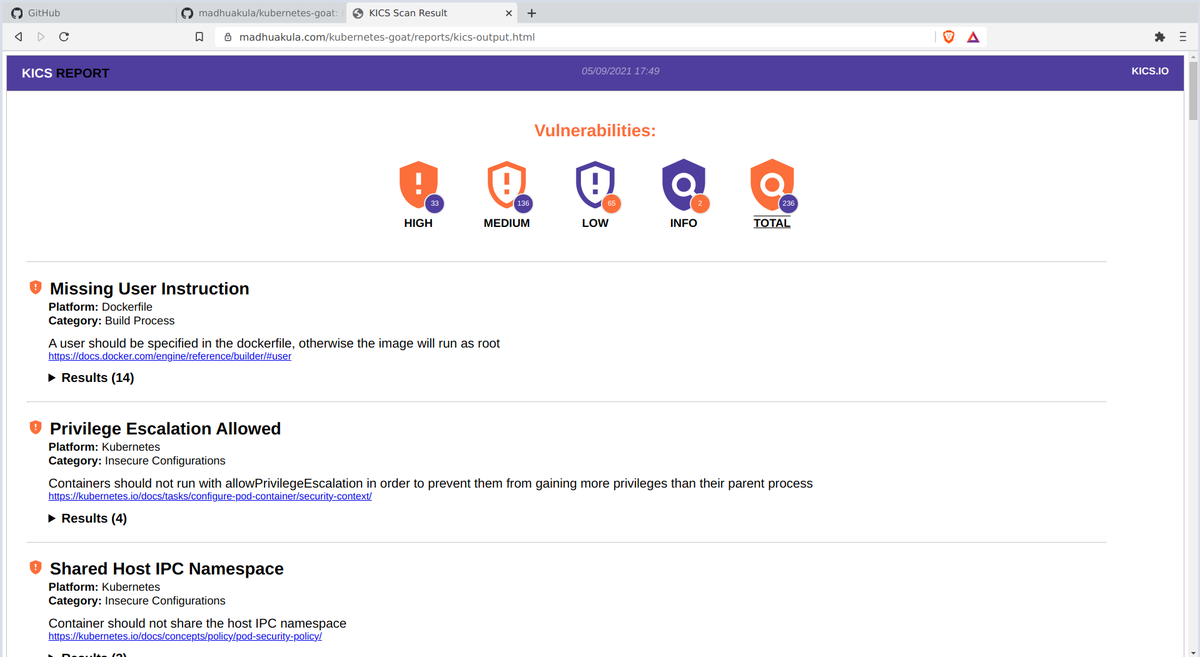This screenshot has height=657, width=1200.
Task: Open the Brave Rewards triangle icon
Action: (973, 37)
